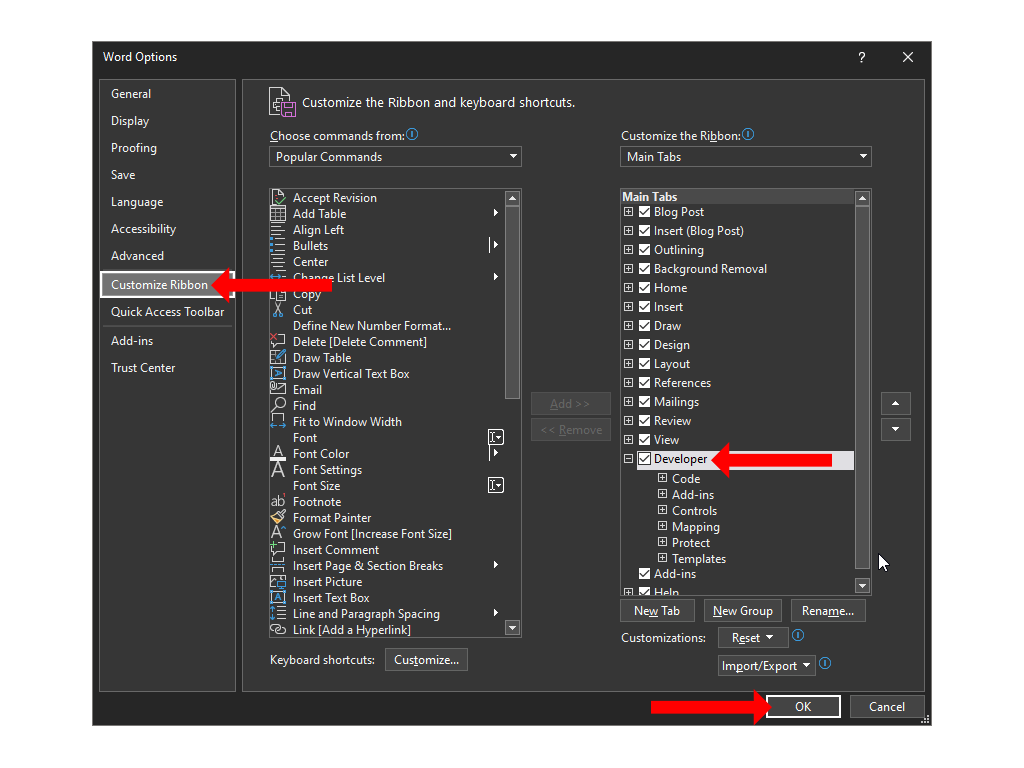The height and width of the screenshot is (768, 1024).
Task: Select the Fit to Window Width icon
Action: 278,421
